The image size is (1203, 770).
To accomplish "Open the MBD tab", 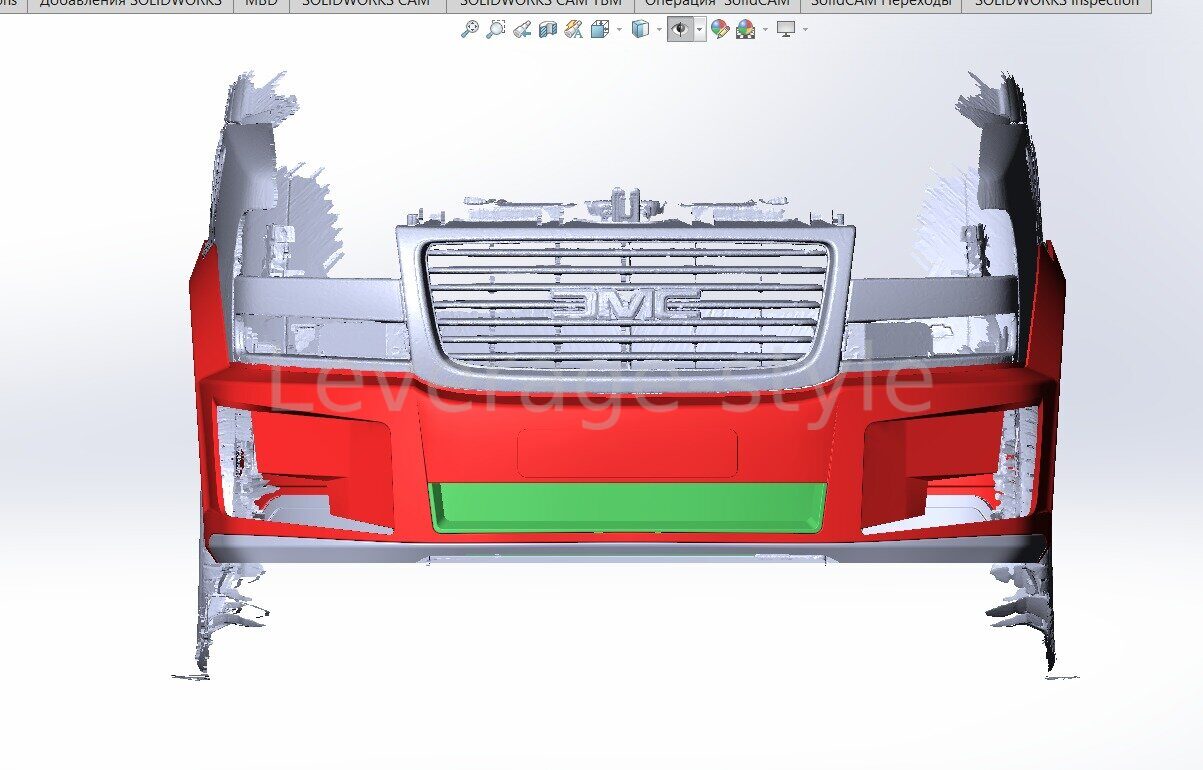I will click(x=261, y=4).
